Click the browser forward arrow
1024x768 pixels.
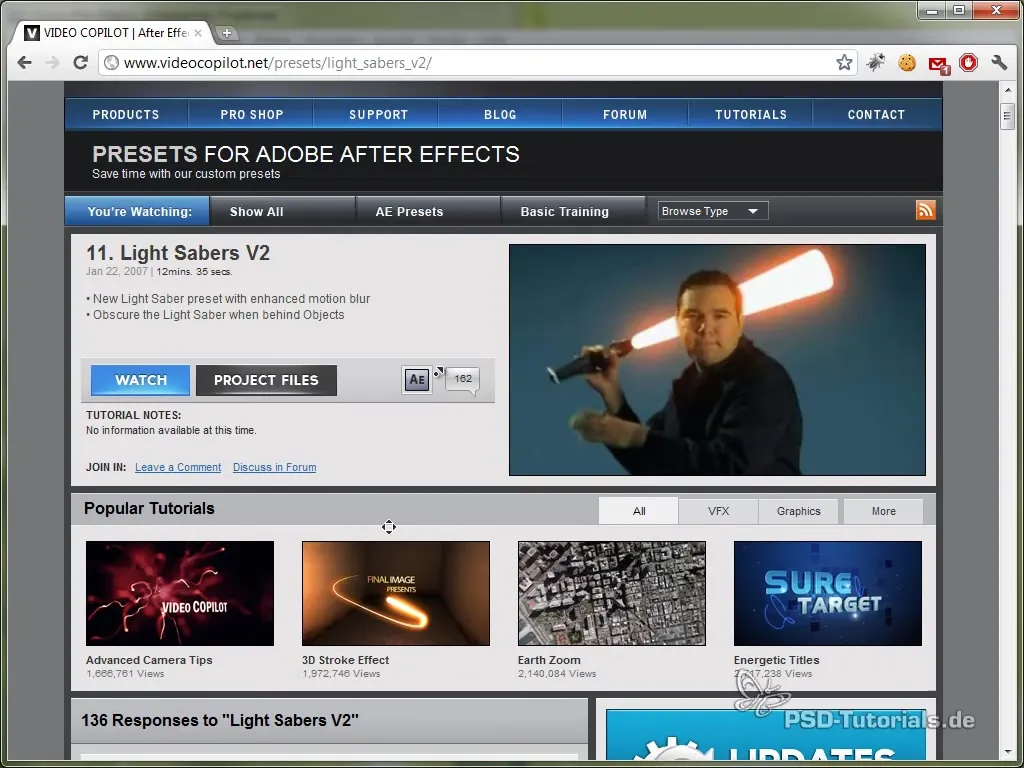pos(52,63)
